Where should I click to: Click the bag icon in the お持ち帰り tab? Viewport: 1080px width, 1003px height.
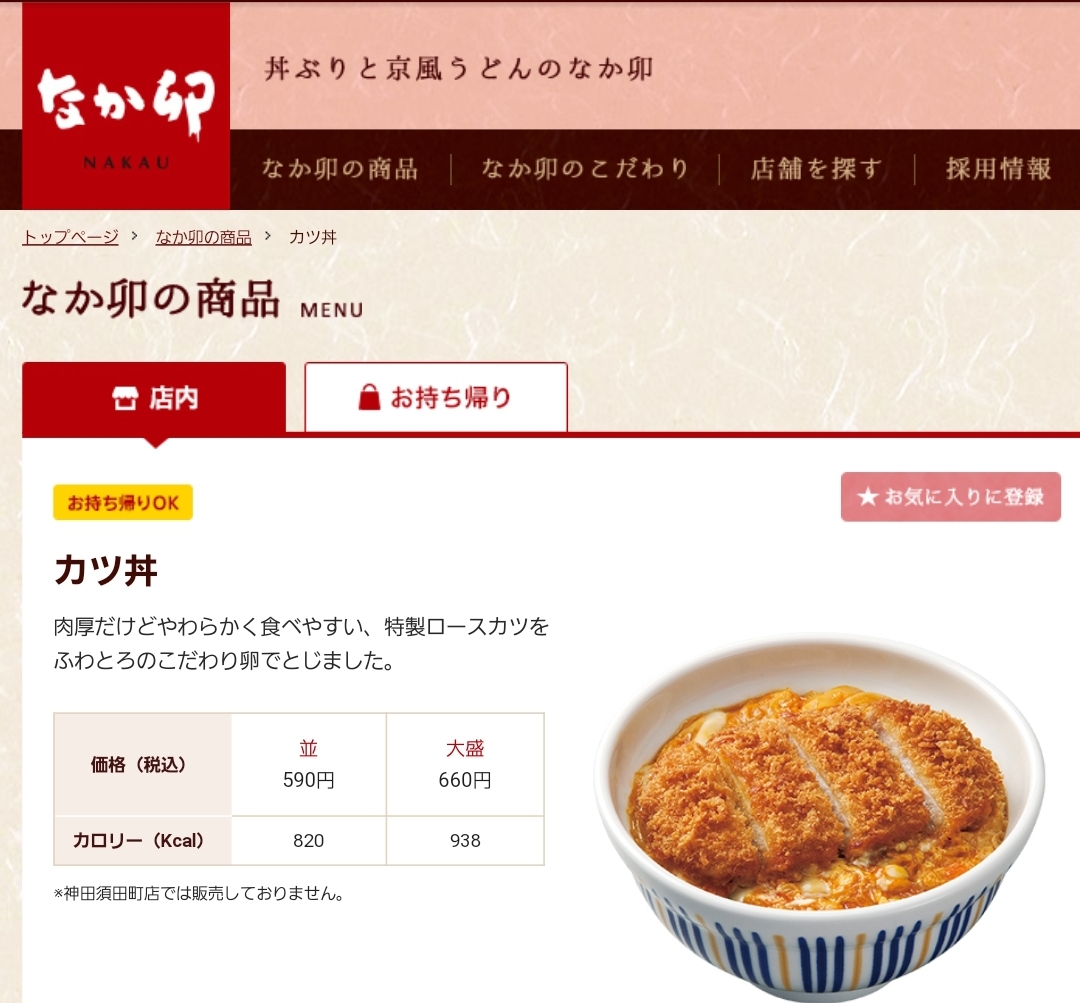point(369,397)
